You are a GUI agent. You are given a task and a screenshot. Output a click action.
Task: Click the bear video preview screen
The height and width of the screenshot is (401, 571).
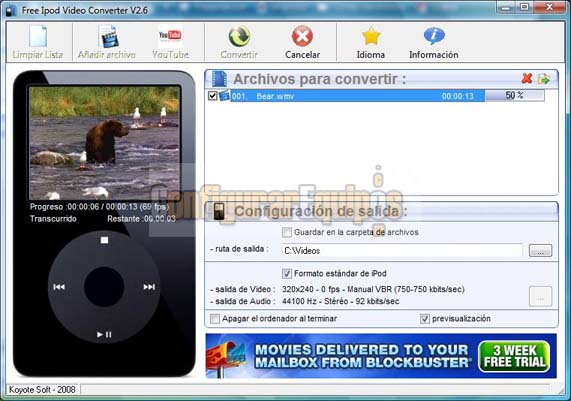point(105,143)
